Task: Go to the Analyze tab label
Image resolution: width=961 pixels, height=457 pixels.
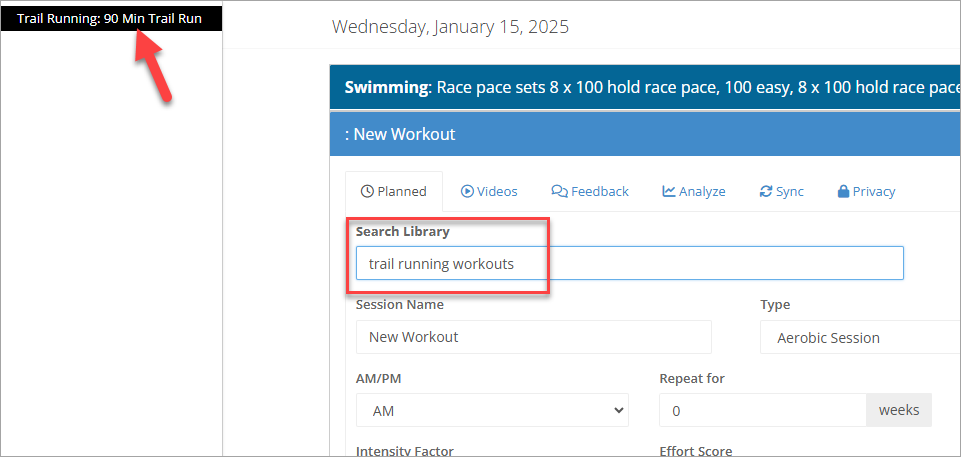Action: pos(702,191)
